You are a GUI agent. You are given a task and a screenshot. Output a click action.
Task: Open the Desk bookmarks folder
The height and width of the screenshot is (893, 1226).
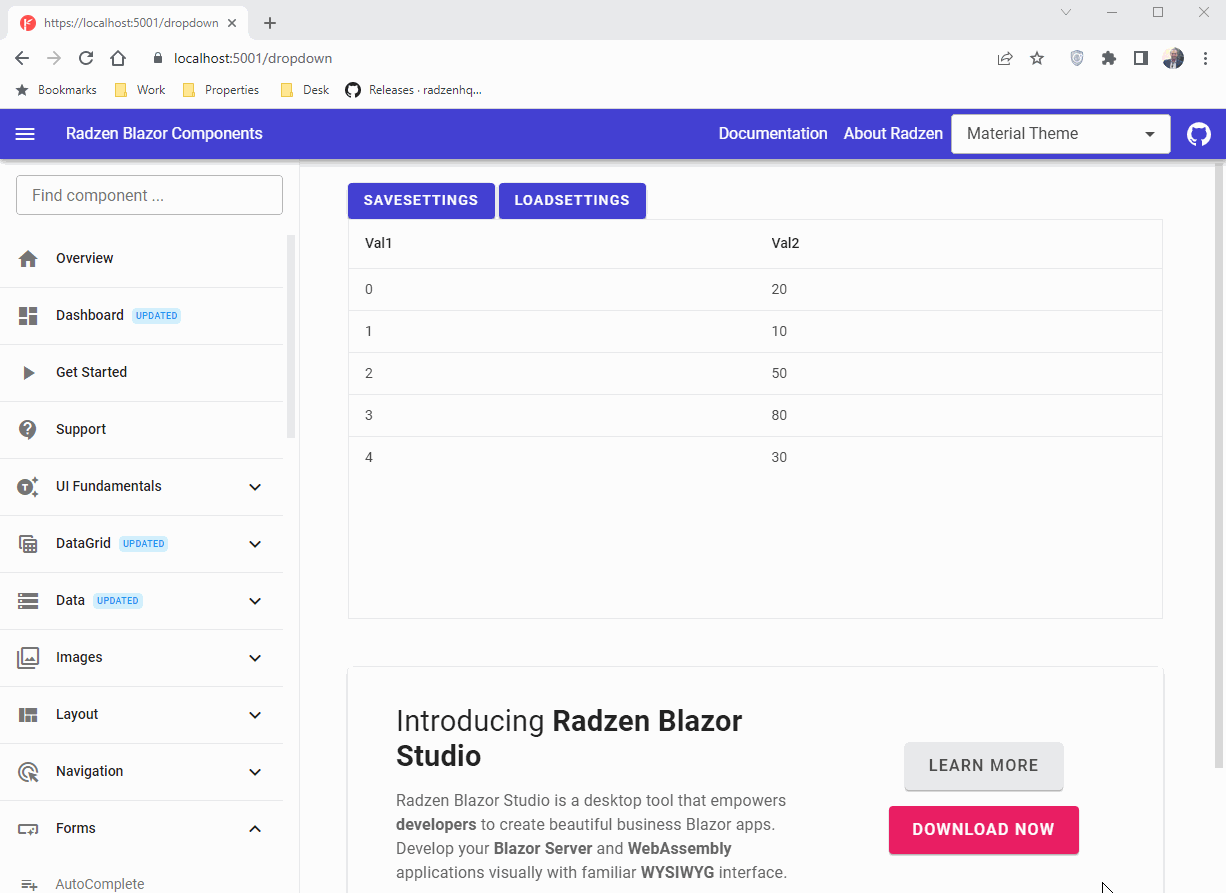pyautogui.click(x=305, y=90)
